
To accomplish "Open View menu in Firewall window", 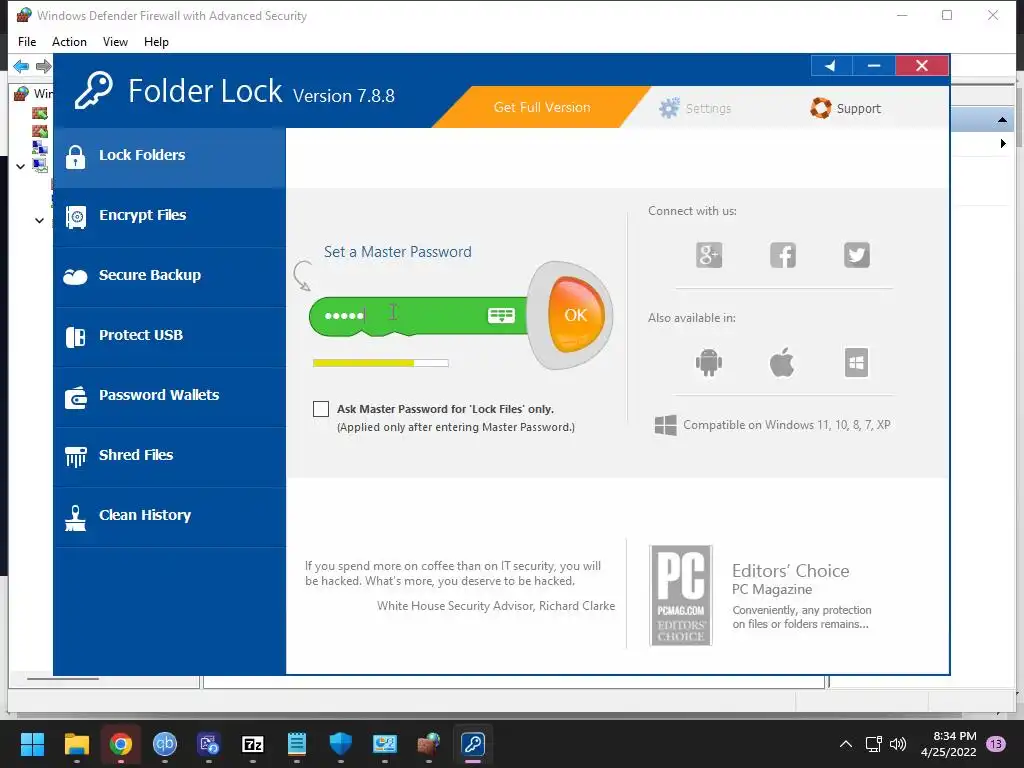I will pyautogui.click(x=115, y=42).
